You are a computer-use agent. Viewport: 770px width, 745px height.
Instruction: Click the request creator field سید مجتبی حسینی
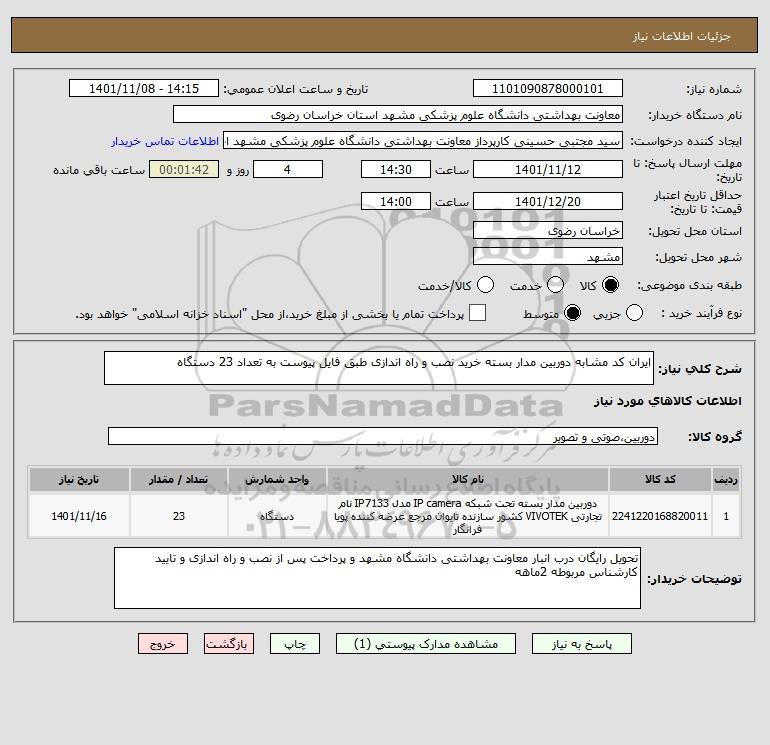423,141
